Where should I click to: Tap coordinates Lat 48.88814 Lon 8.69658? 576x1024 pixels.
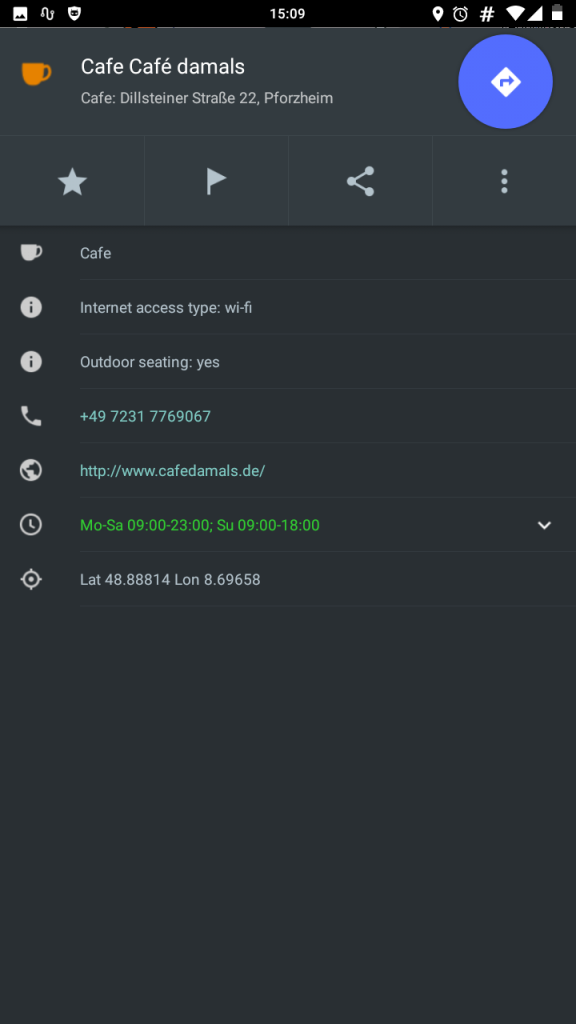(170, 579)
